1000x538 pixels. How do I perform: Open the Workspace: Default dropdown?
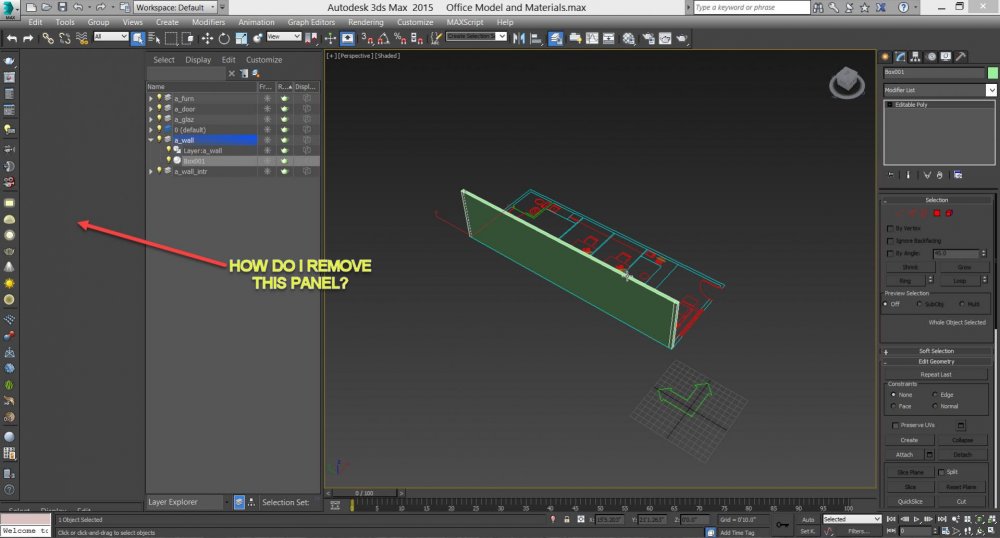(x=176, y=7)
